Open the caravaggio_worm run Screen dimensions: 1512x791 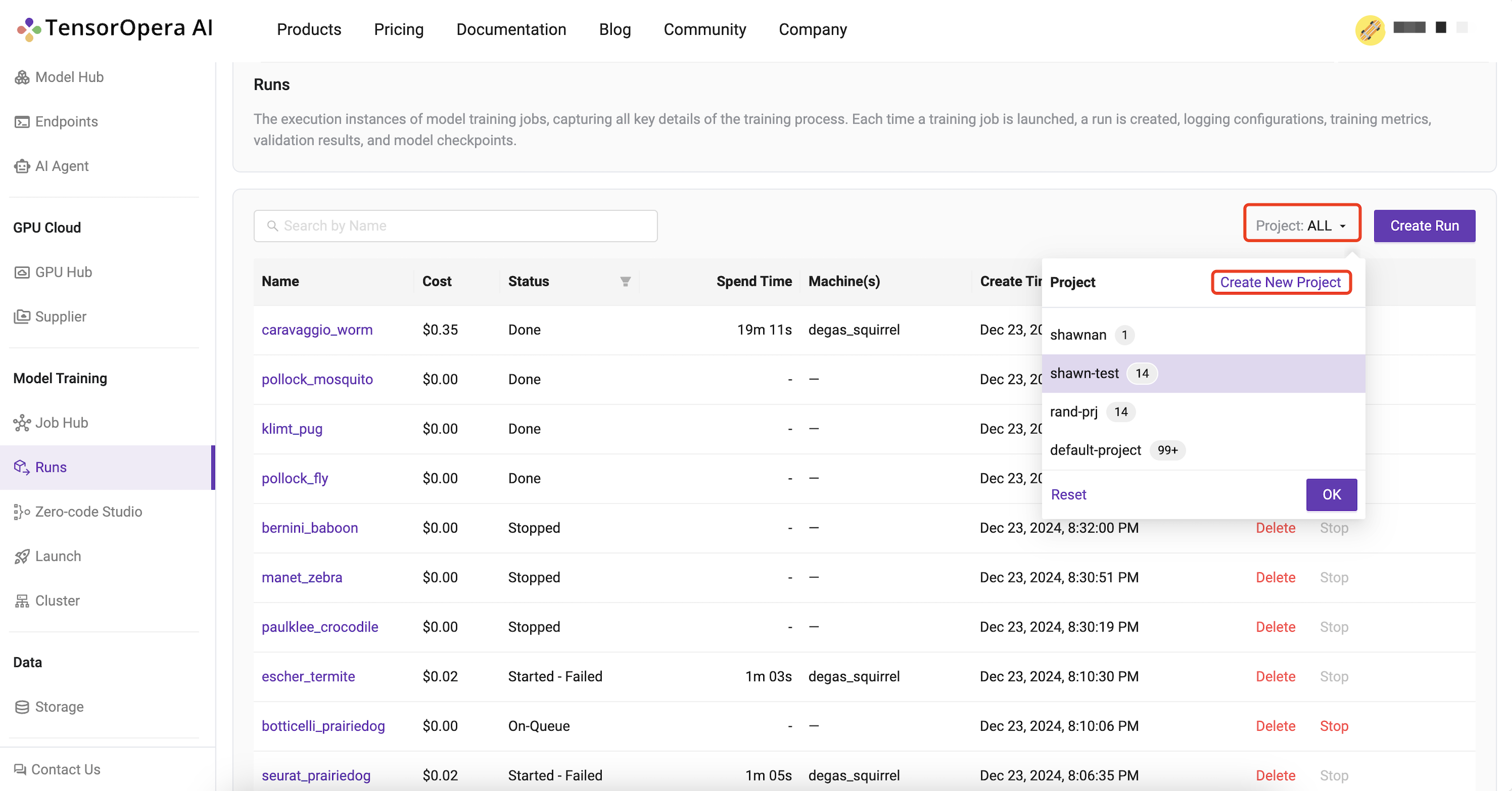(x=317, y=330)
